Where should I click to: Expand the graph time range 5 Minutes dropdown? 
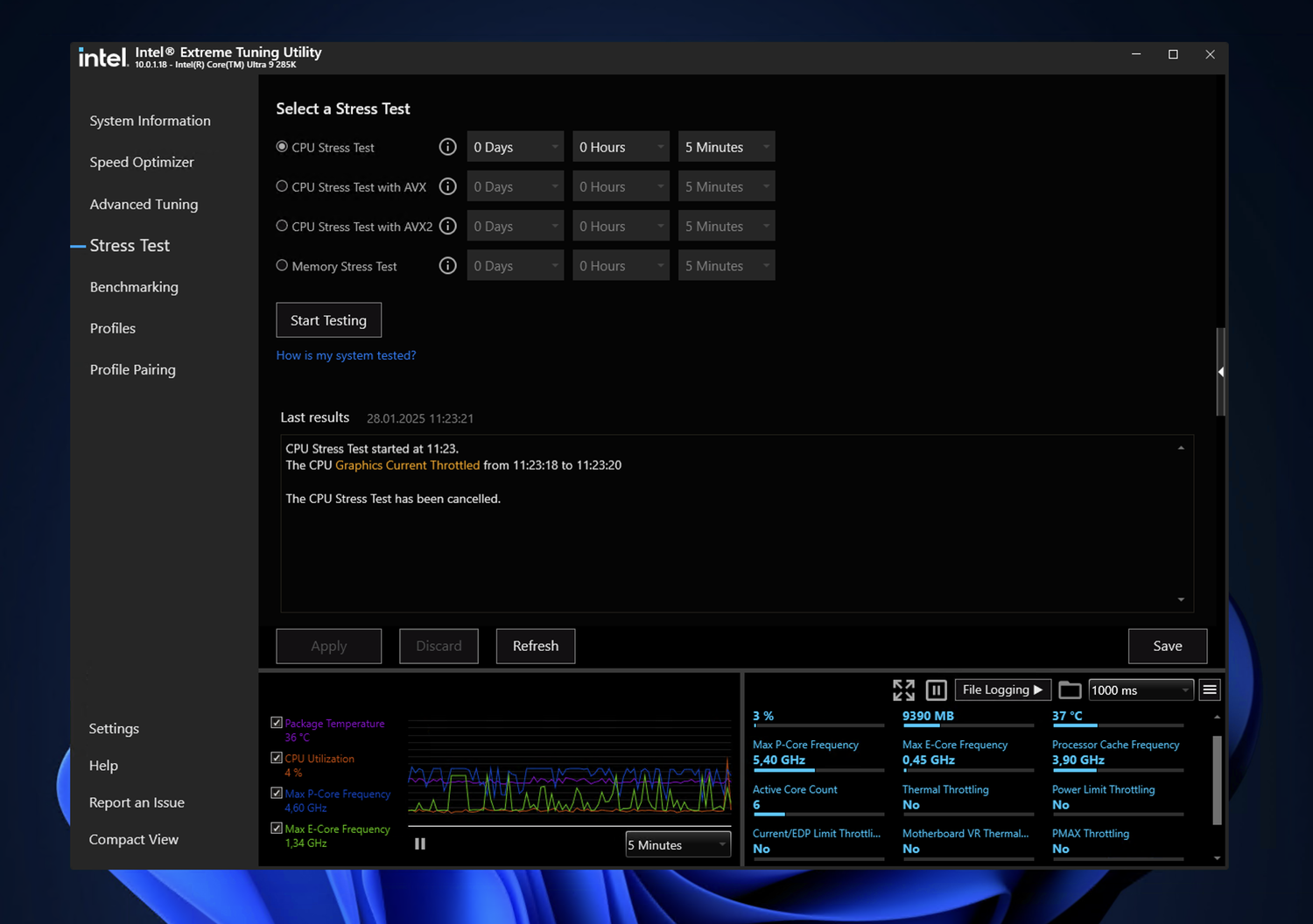[678, 845]
